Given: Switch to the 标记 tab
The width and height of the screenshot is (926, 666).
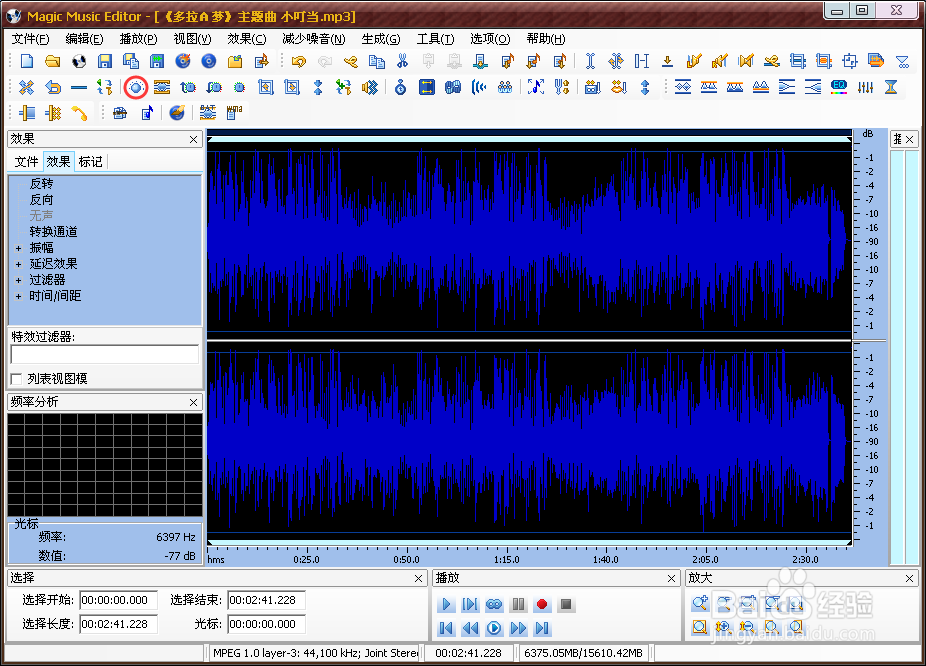Looking at the screenshot, I should (90, 162).
